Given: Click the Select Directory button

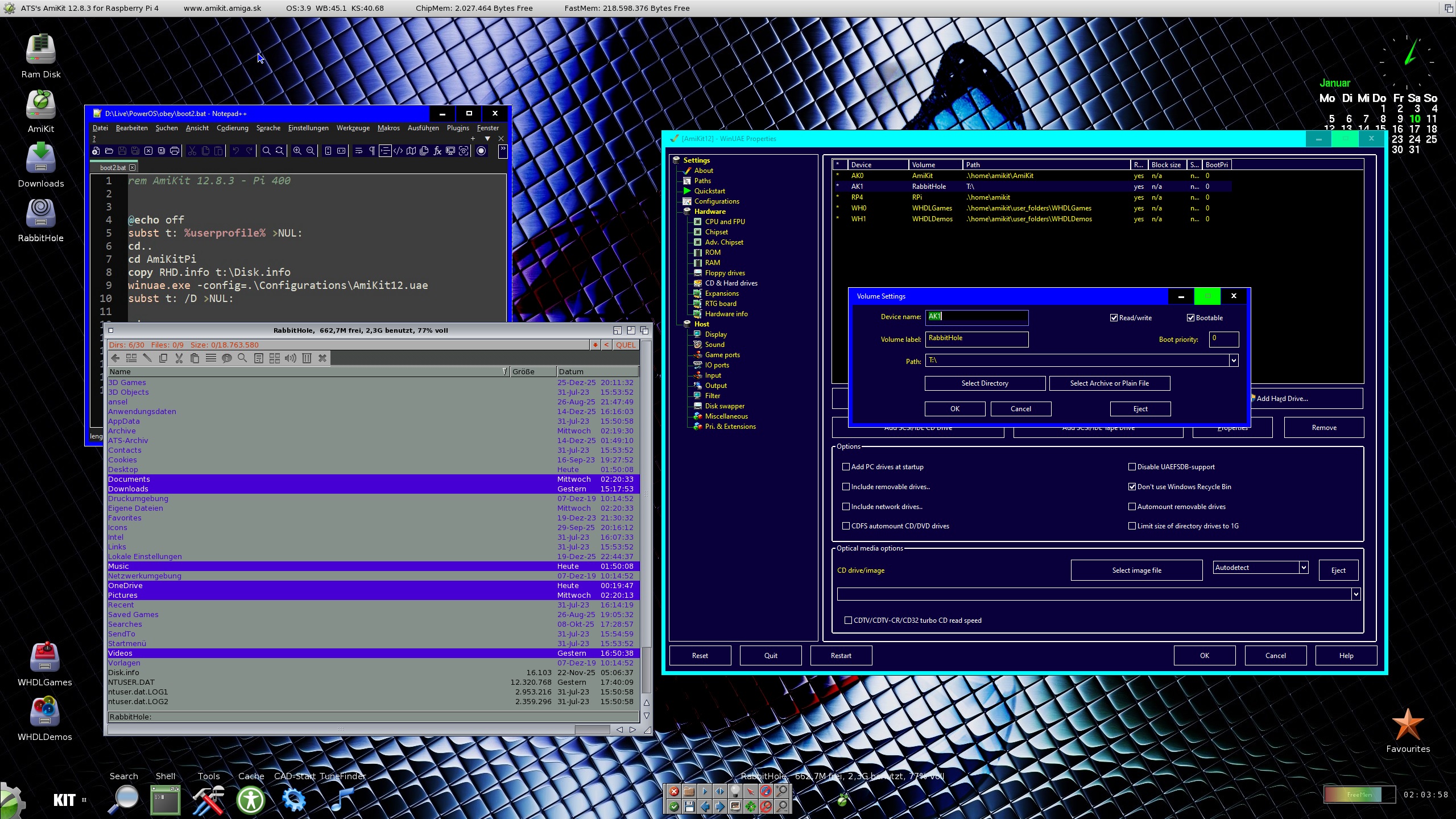Looking at the screenshot, I should pos(985,383).
